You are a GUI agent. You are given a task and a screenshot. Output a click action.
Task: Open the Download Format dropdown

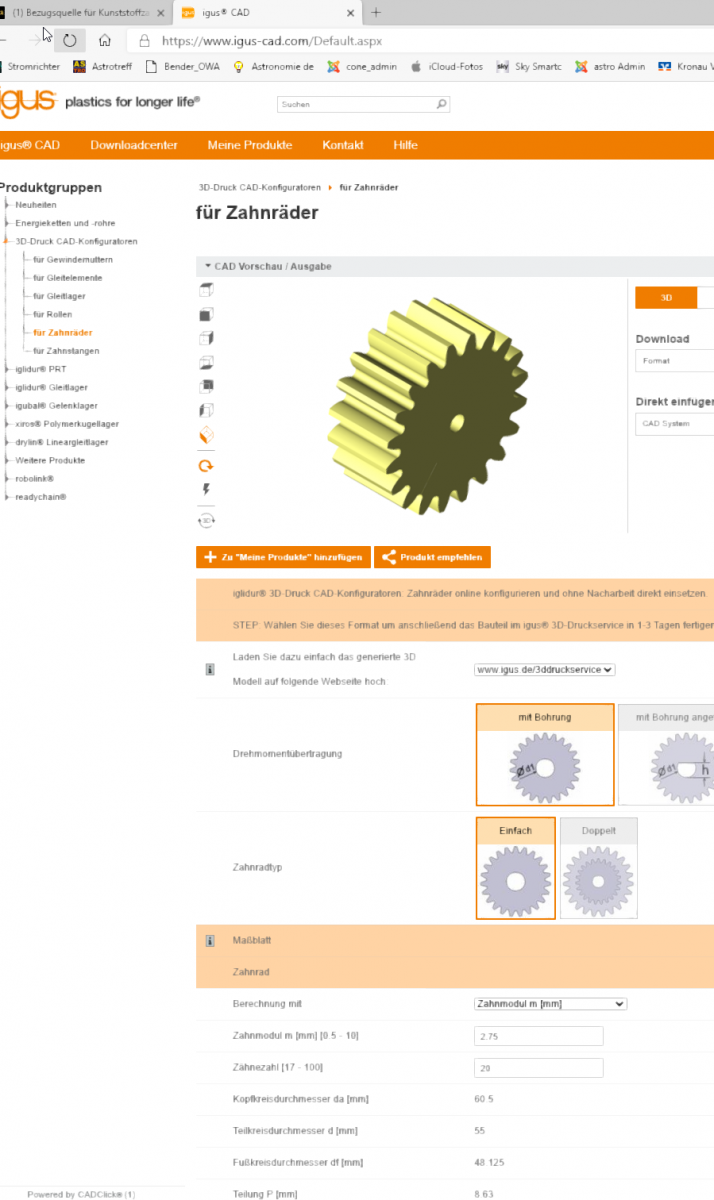pos(675,361)
